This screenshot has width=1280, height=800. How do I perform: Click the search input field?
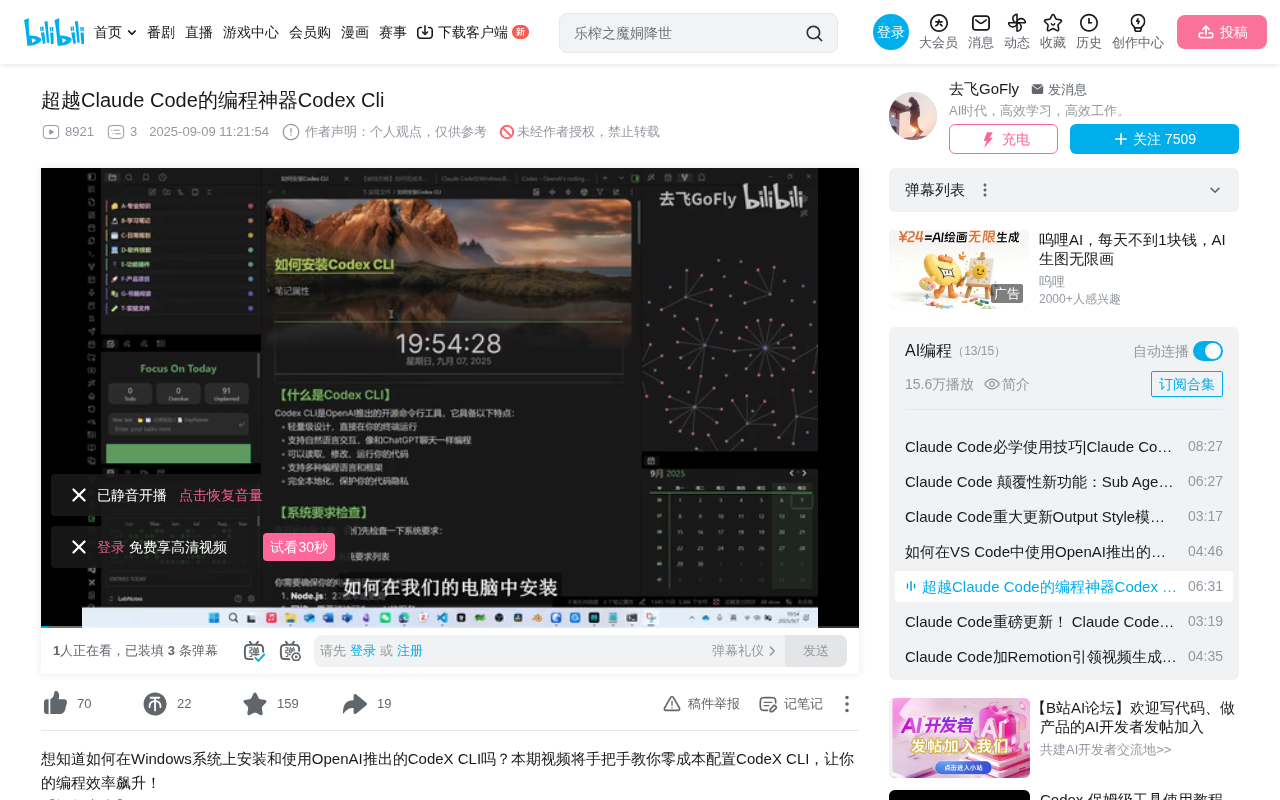[x=686, y=33]
